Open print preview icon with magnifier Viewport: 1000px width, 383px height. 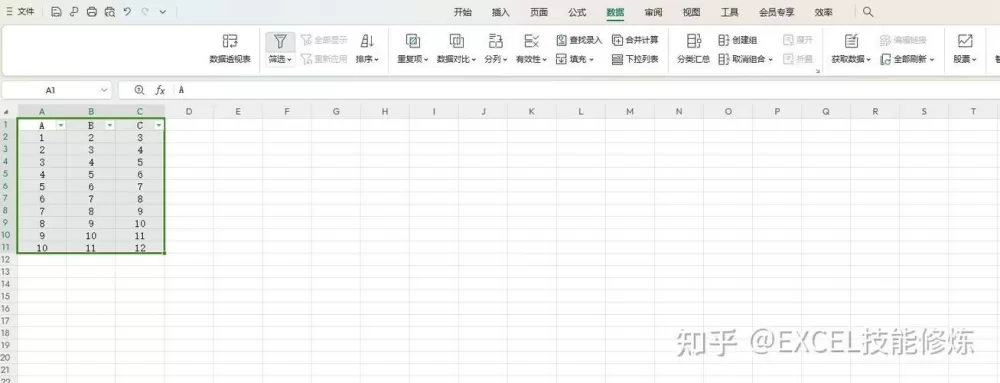click(x=110, y=11)
